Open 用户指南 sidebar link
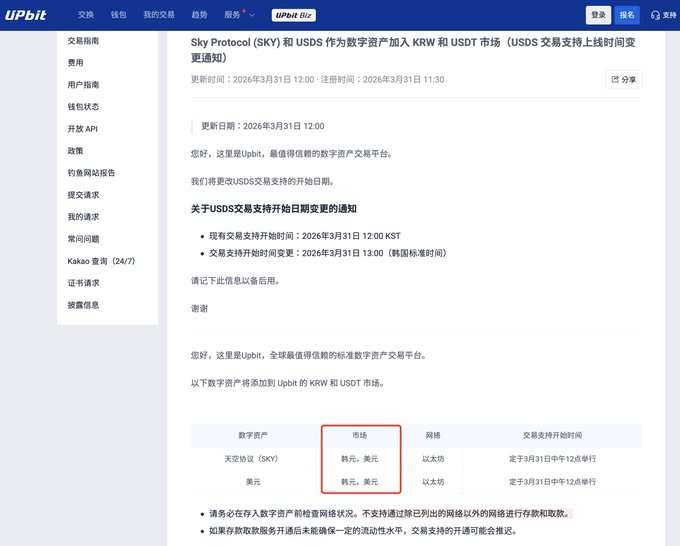680x546 pixels. [x=83, y=85]
